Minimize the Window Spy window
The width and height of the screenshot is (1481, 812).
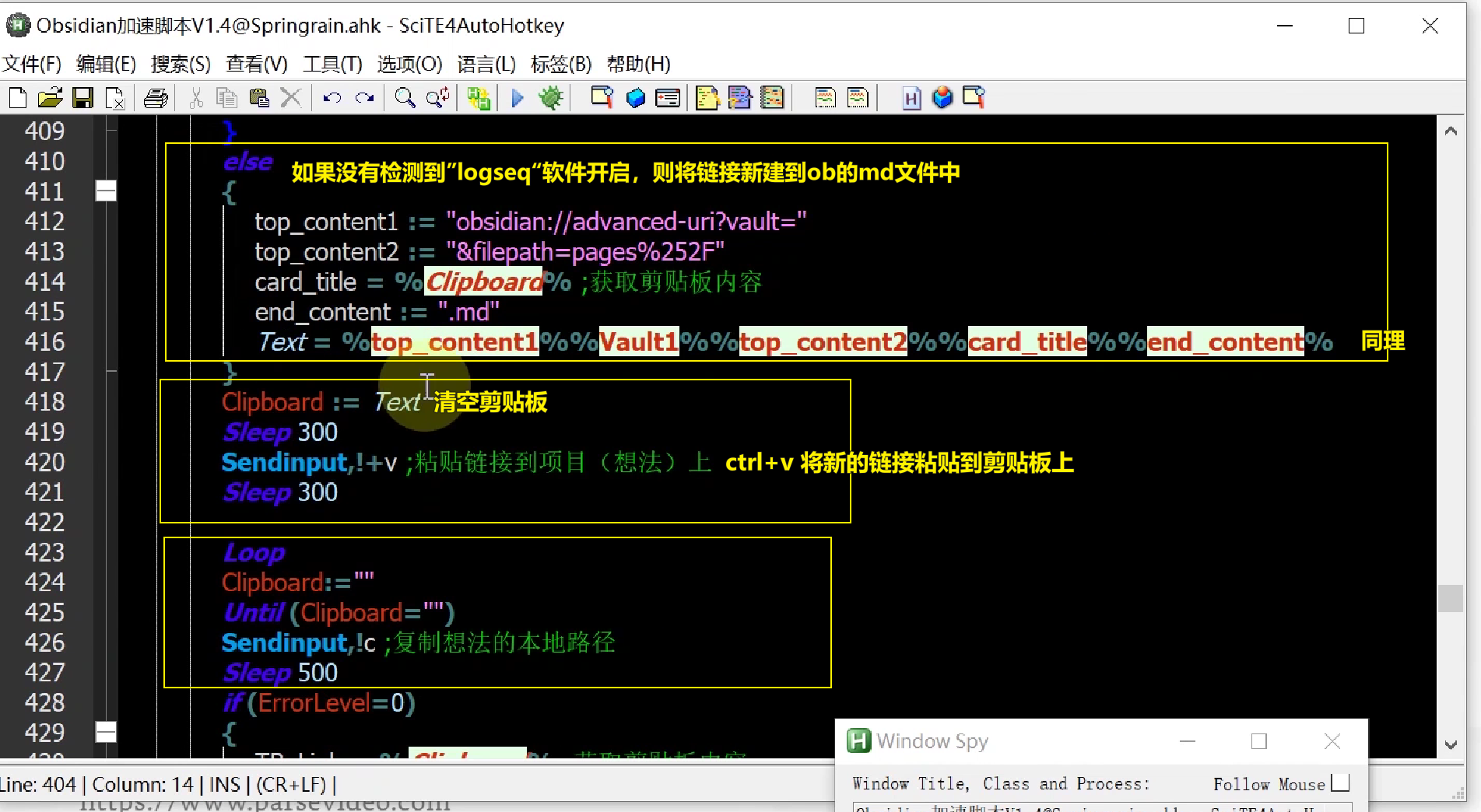(x=1188, y=741)
